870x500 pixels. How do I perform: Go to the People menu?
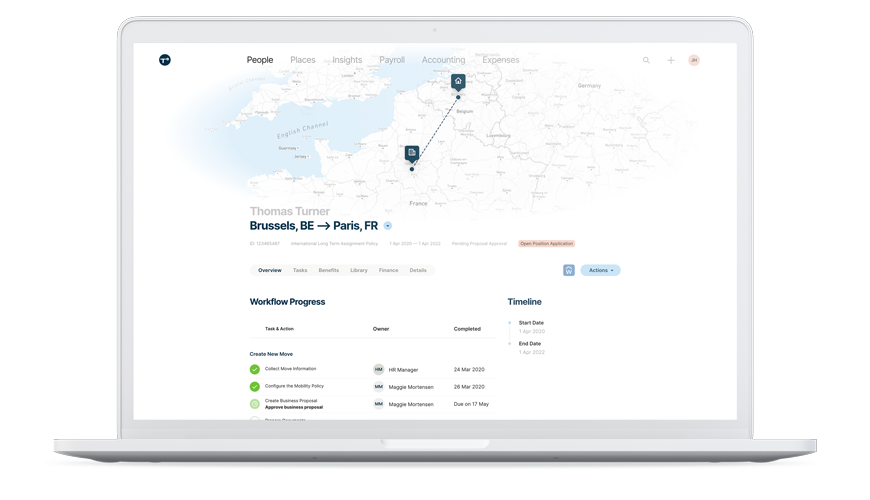tap(260, 60)
